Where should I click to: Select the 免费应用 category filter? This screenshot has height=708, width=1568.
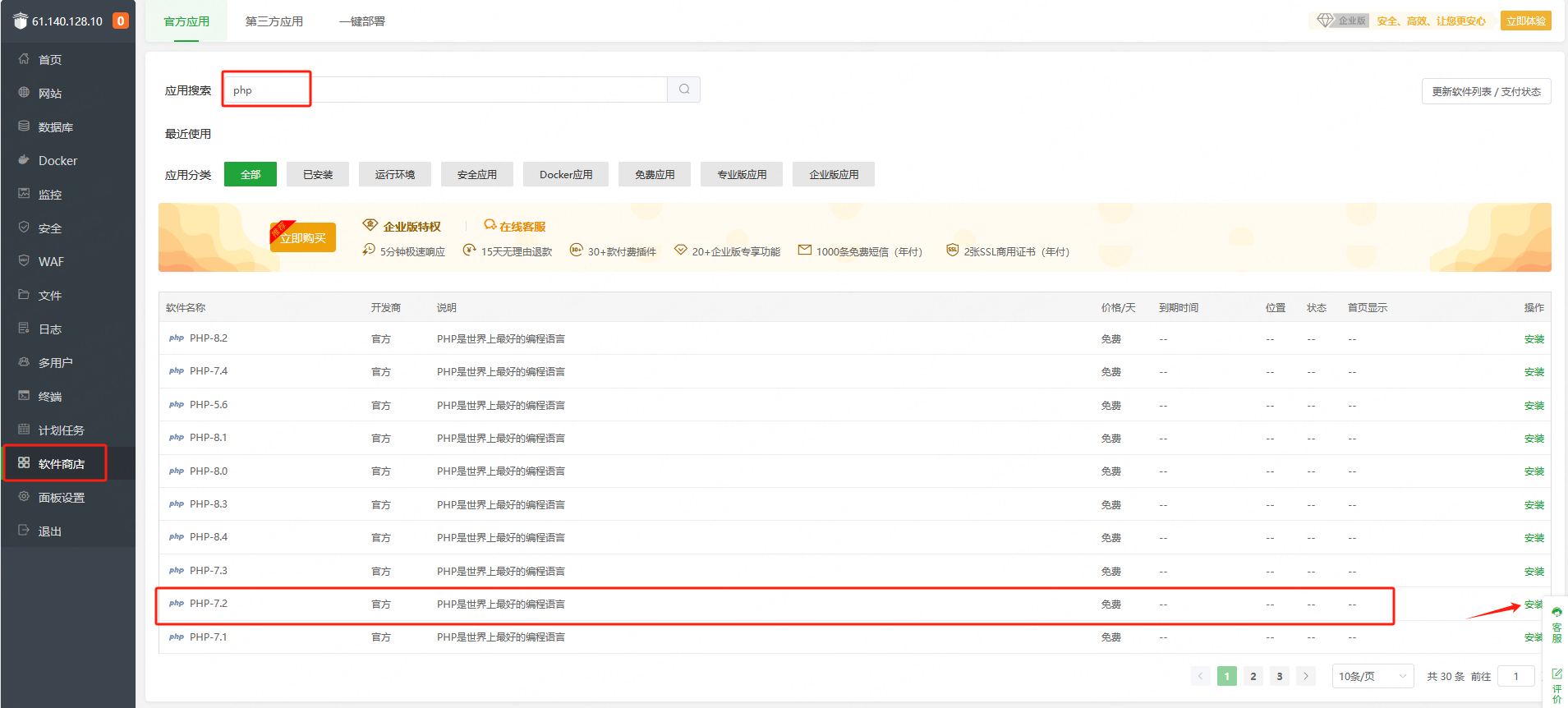655,174
